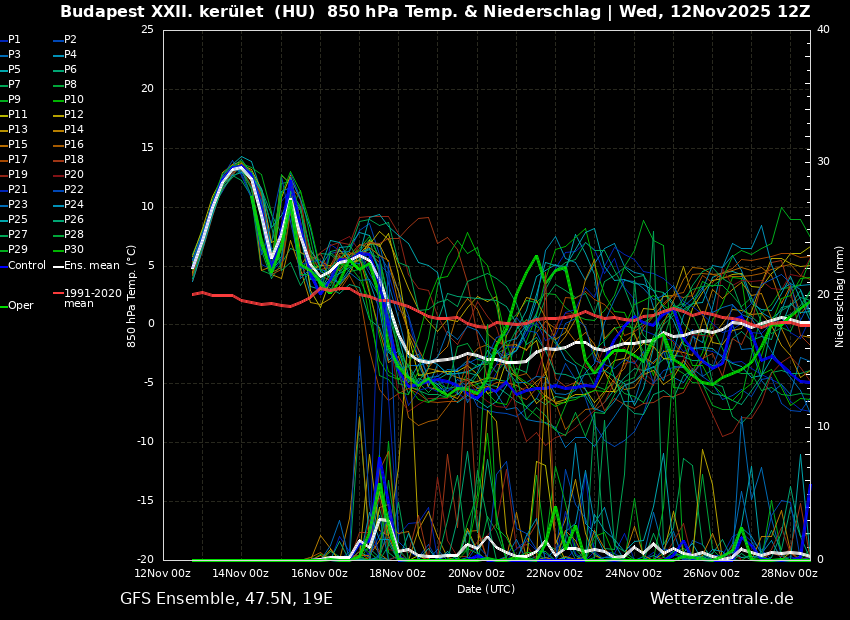
Task: Click the Control run legend entry
Action: [26, 266]
